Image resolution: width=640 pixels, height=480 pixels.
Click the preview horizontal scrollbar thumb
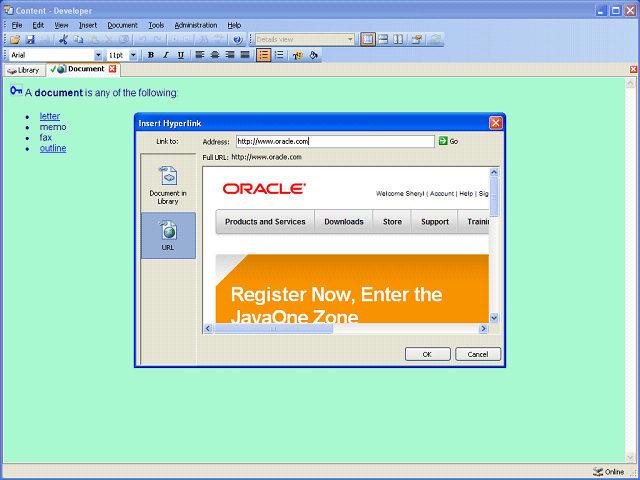pyautogui.click(x=273, y=328)
